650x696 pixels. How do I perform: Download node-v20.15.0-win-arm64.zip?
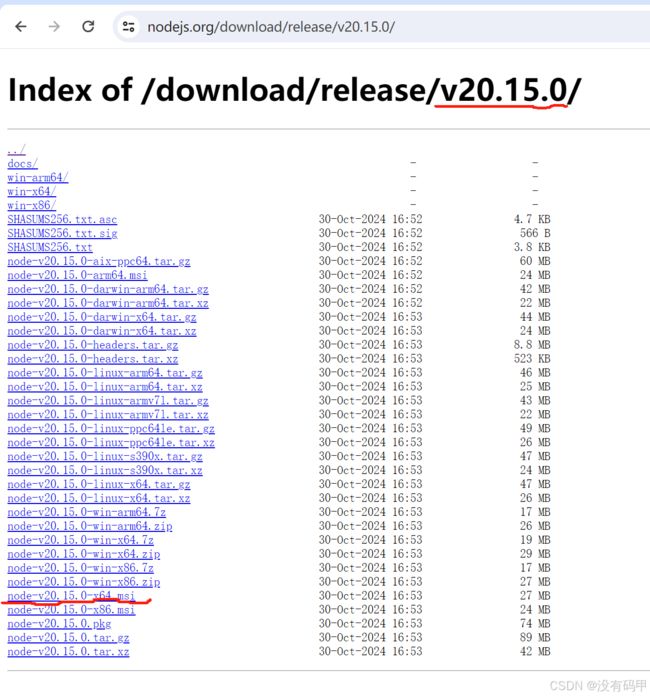click(90, 526)
